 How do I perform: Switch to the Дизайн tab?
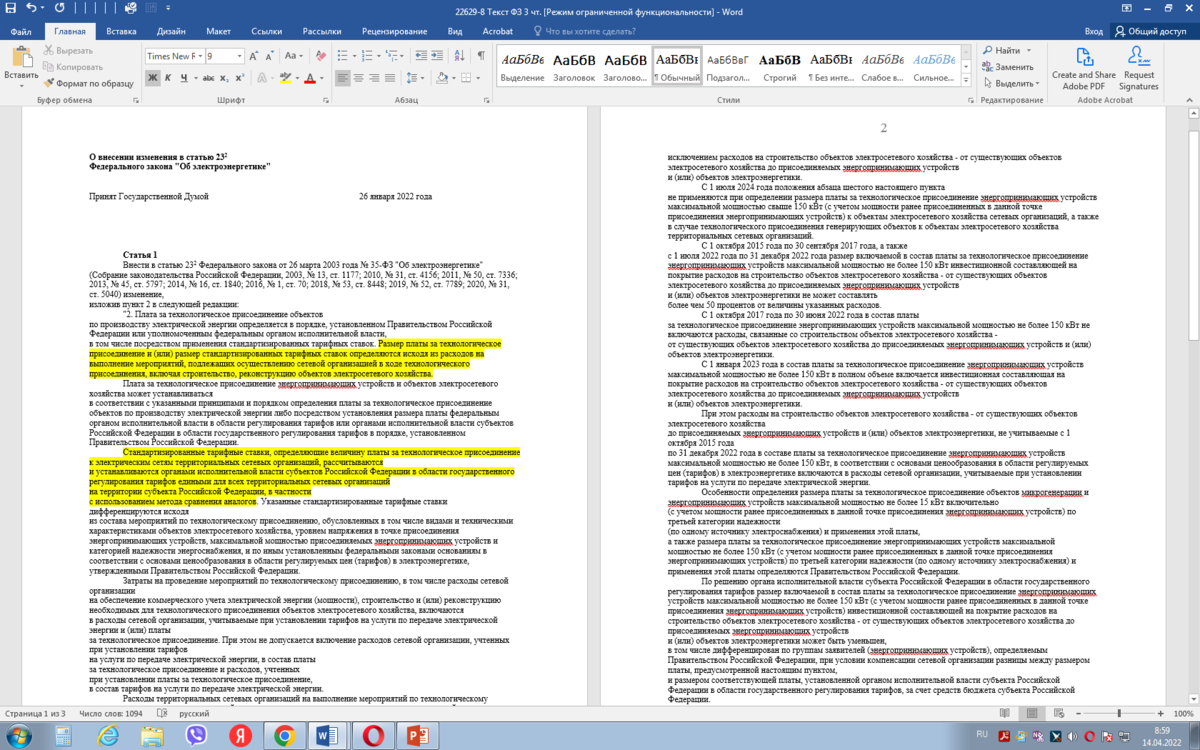(x=171, y=31)
